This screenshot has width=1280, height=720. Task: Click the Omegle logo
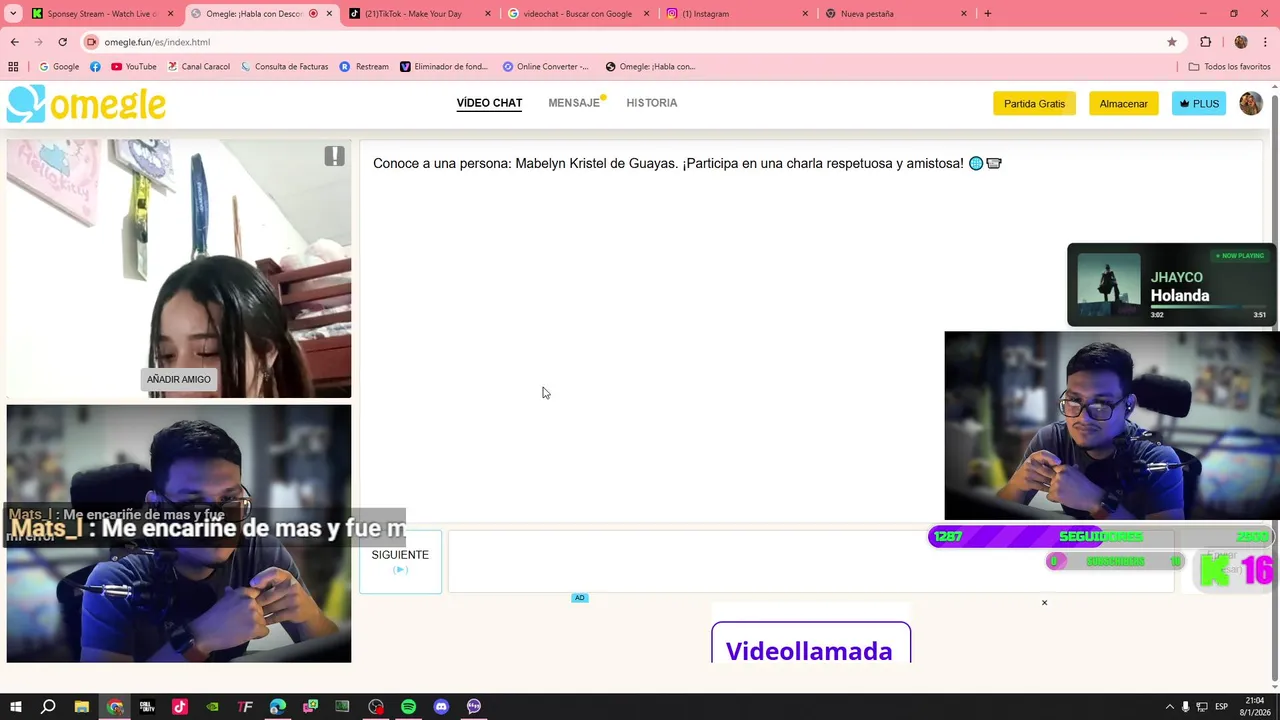click(87, 104)
